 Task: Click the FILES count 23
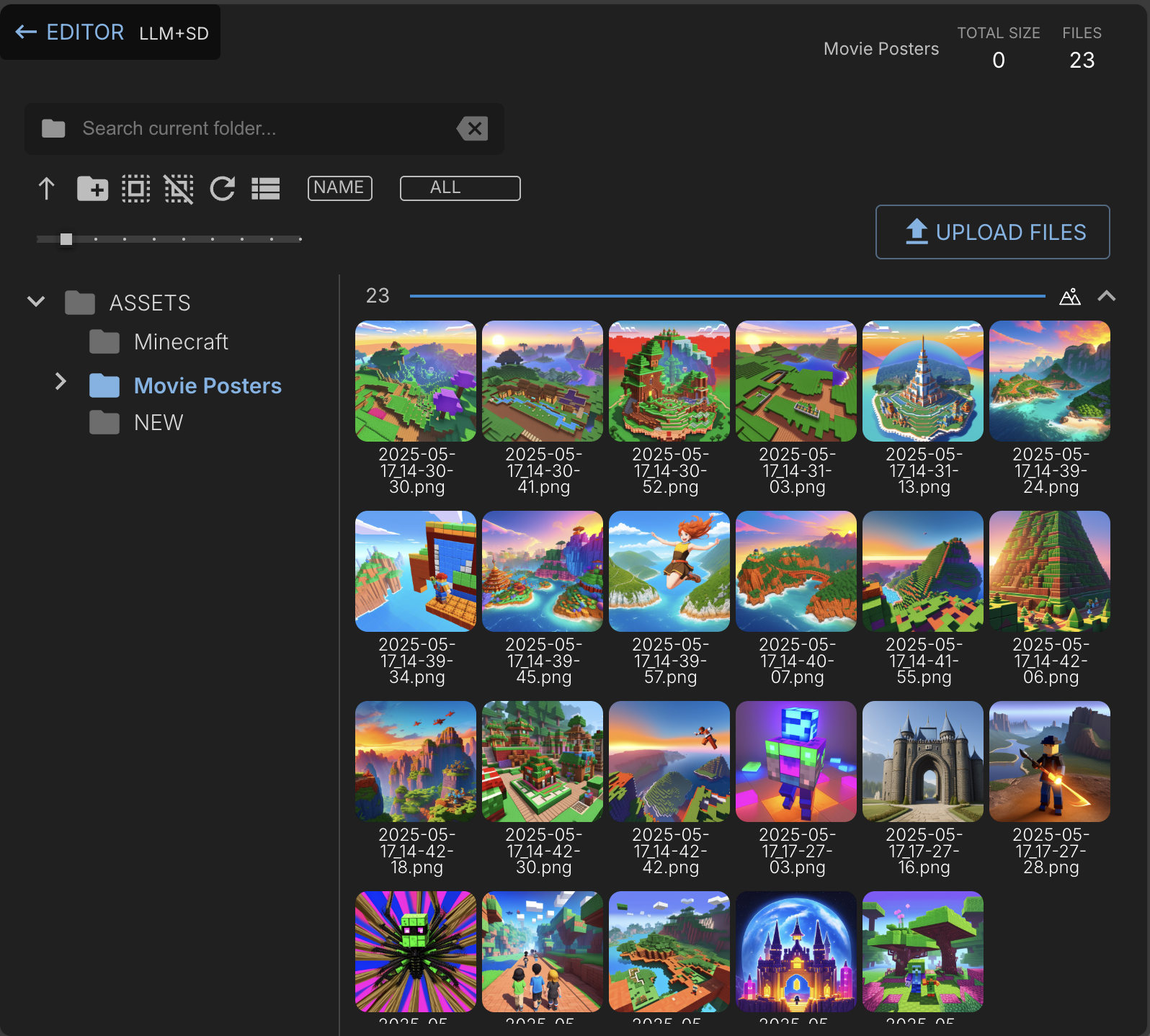1082,60
